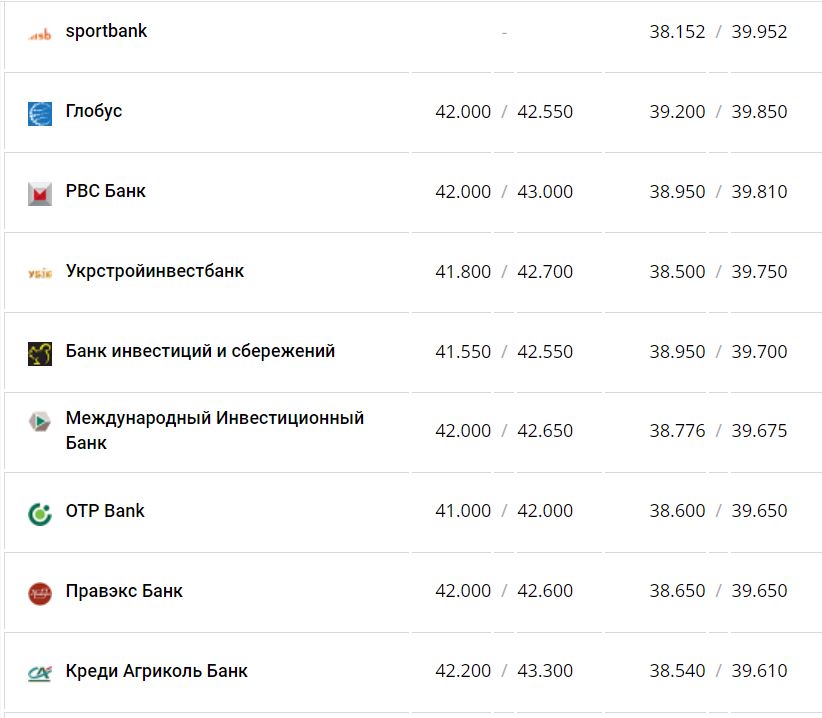Open the Правэкс Банк name link
822x718 pixels.
[122, 591]
